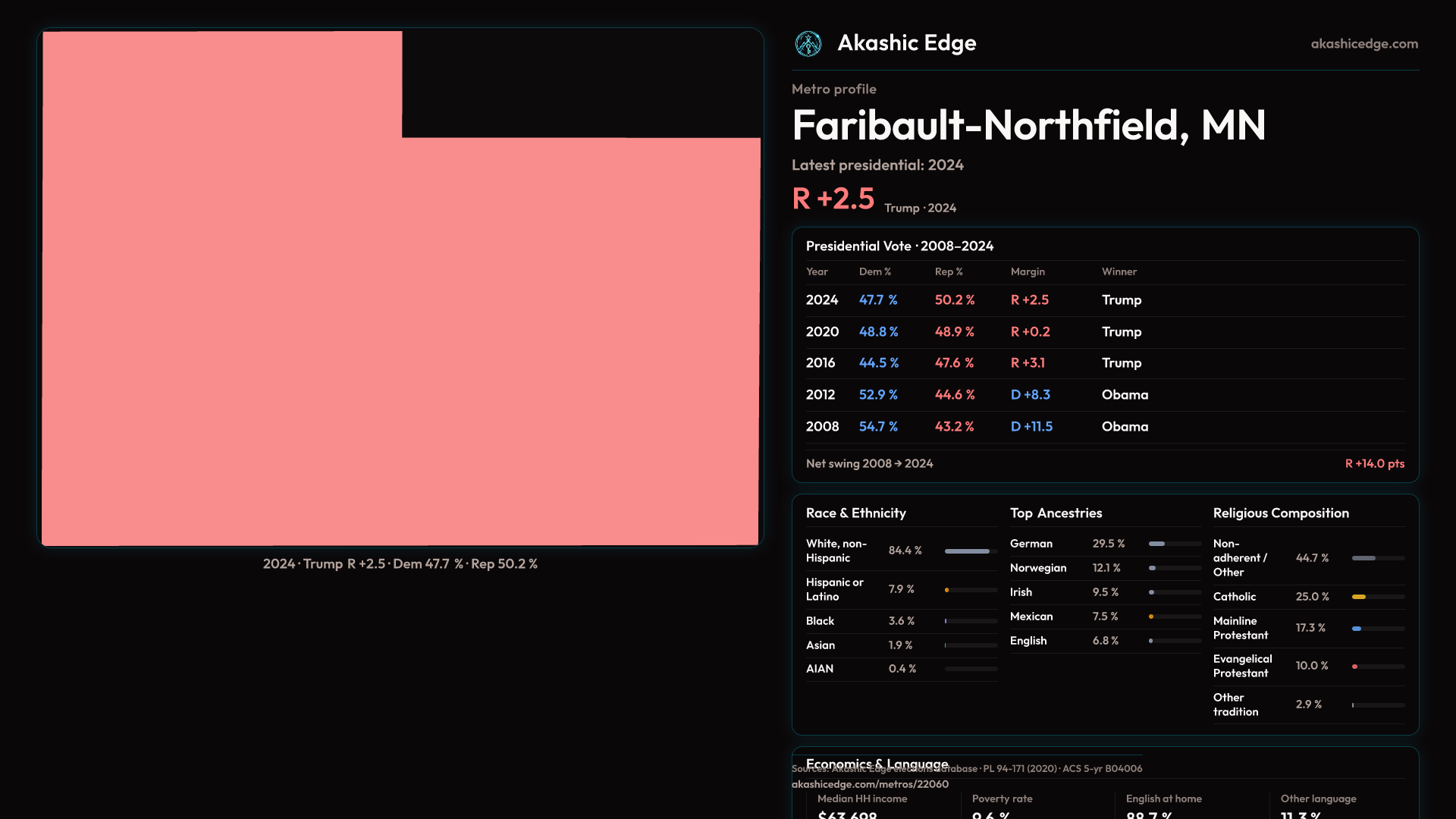This screenshot has width=1456, height=819.
Task: Open the akashicedge.com link in header
Action: pyautogui.click(x=1363, y=44)
